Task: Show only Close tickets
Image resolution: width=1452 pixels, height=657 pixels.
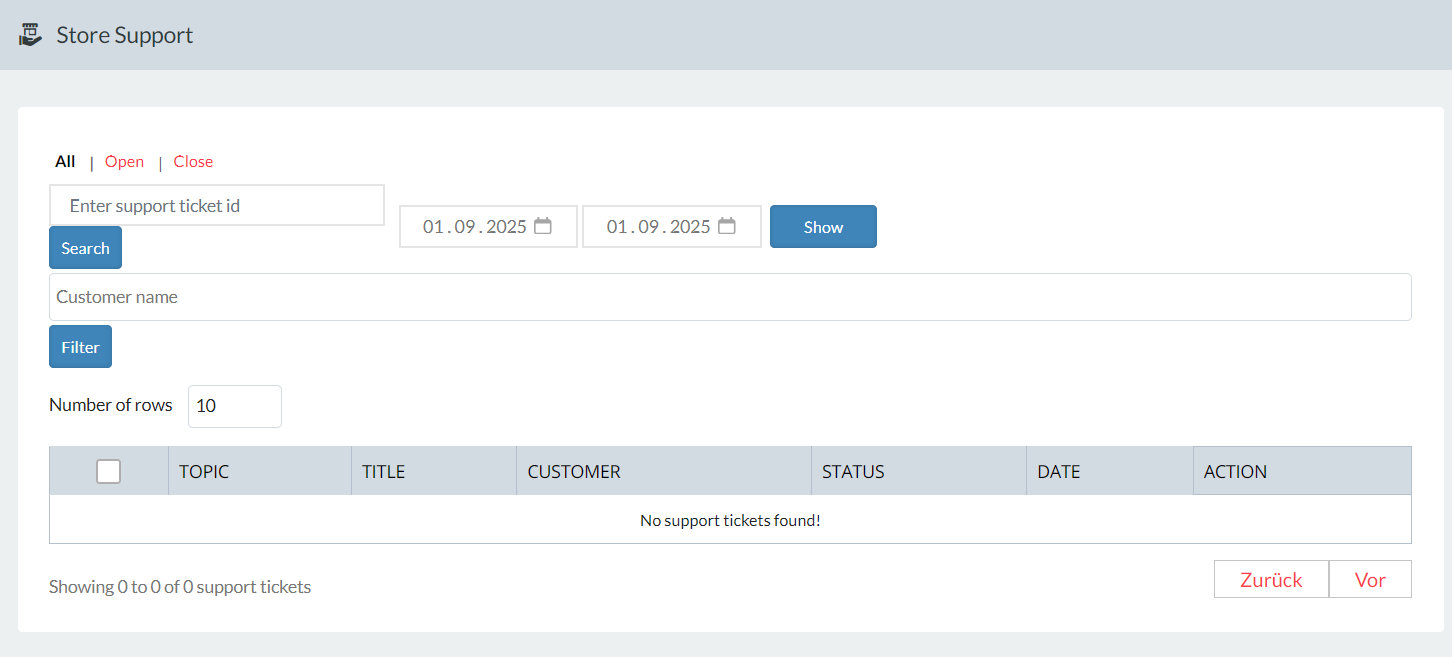Action: [x=193, y=161]
